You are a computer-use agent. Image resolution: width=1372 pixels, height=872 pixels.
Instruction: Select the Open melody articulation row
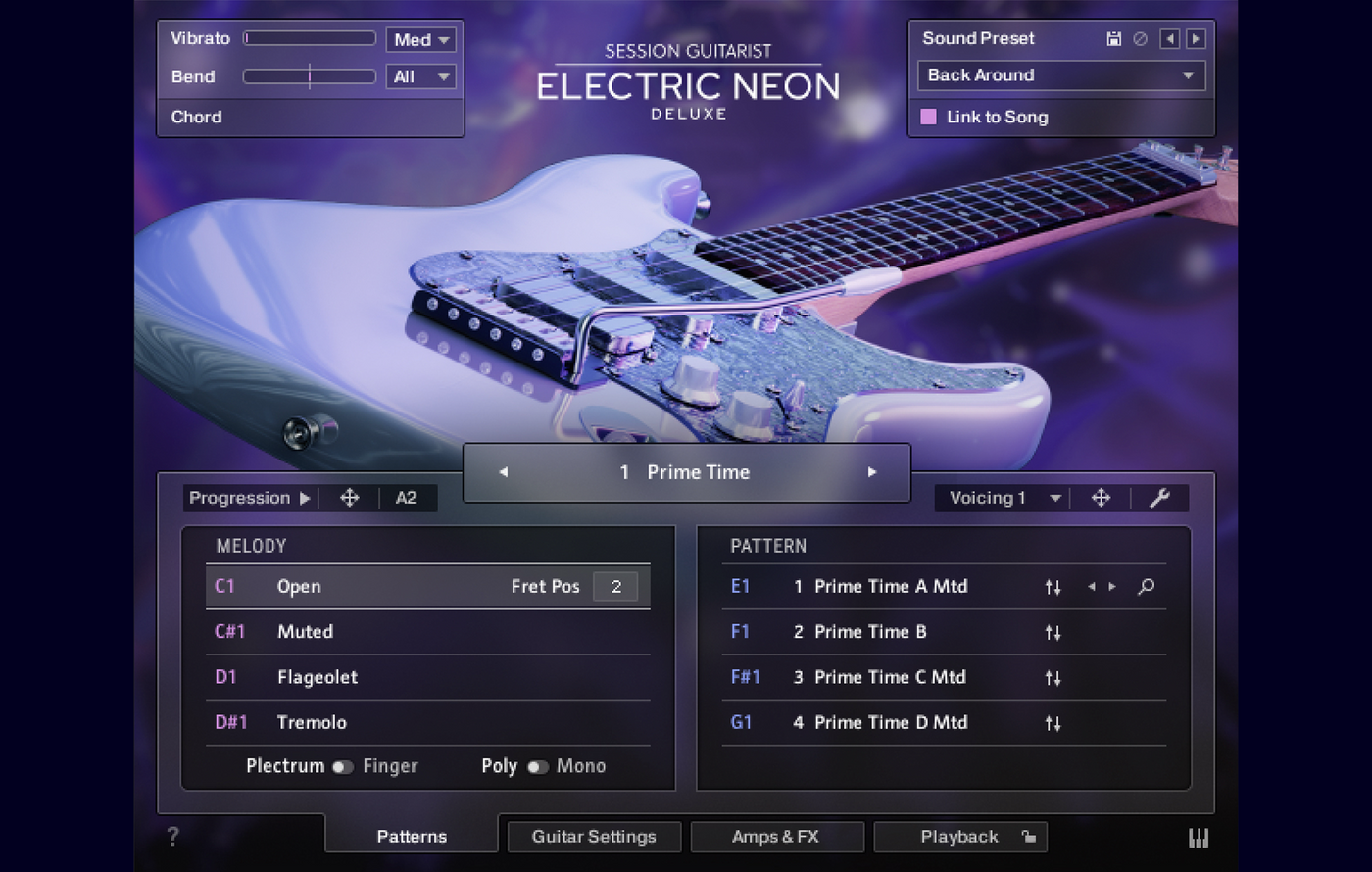[x=428, y=587]
